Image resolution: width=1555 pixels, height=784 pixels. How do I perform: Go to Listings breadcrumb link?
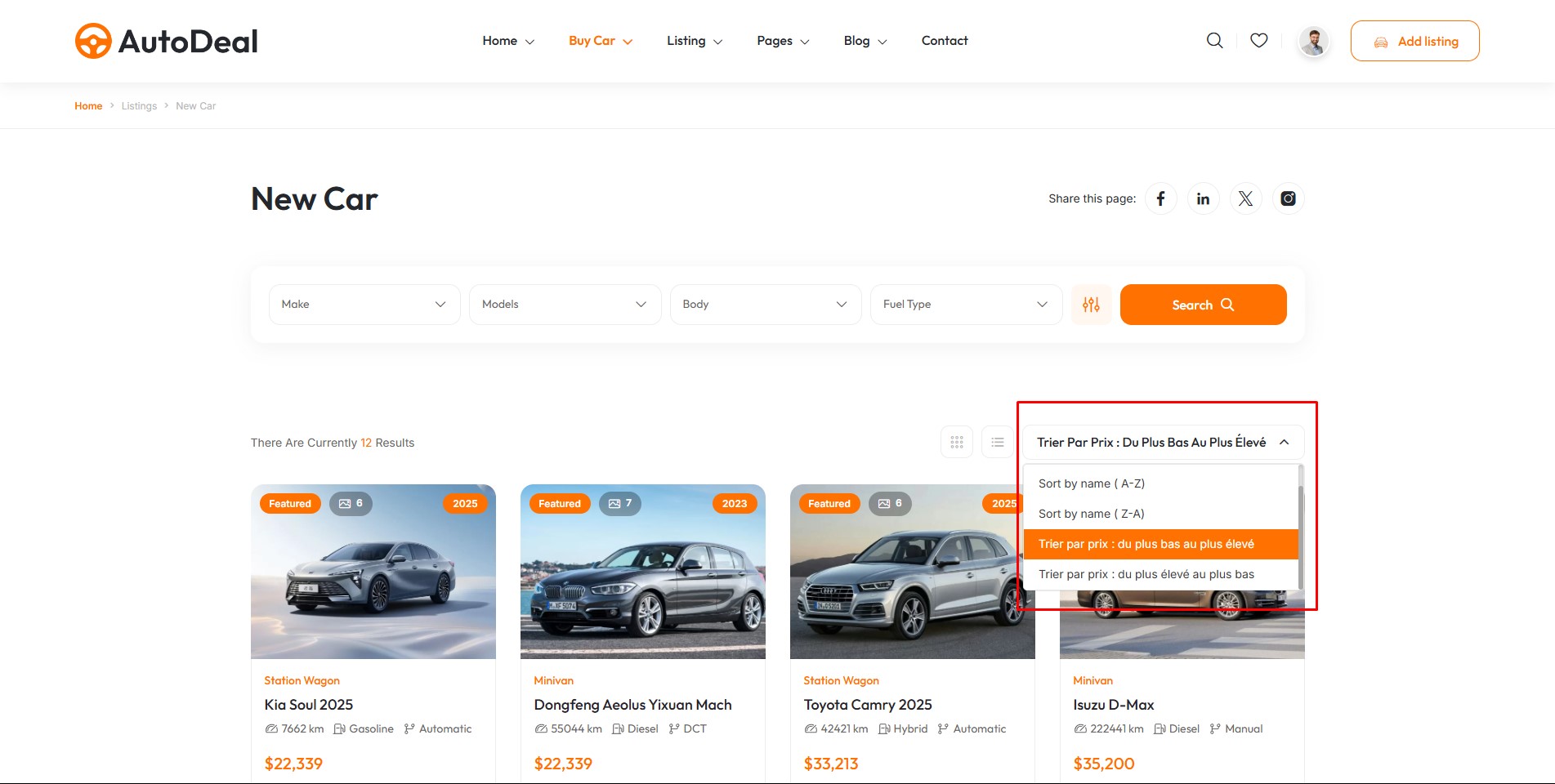139,106
